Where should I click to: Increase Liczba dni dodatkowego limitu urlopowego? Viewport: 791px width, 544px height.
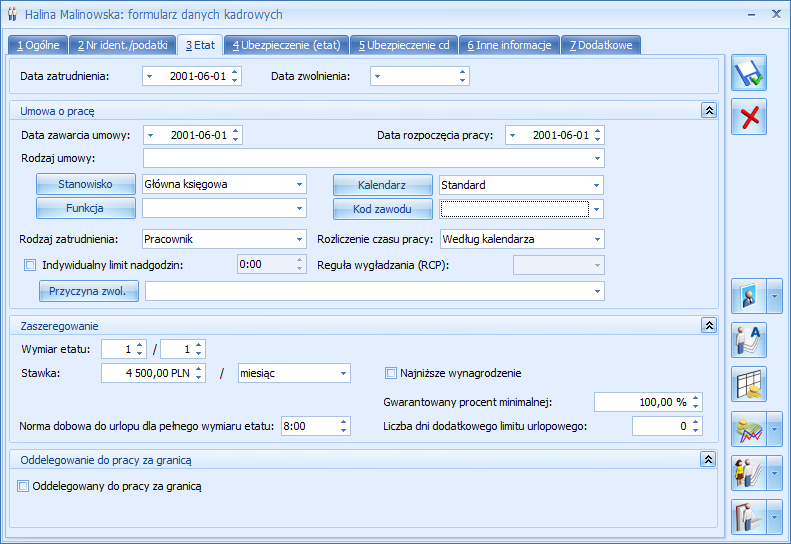(696, 422)
